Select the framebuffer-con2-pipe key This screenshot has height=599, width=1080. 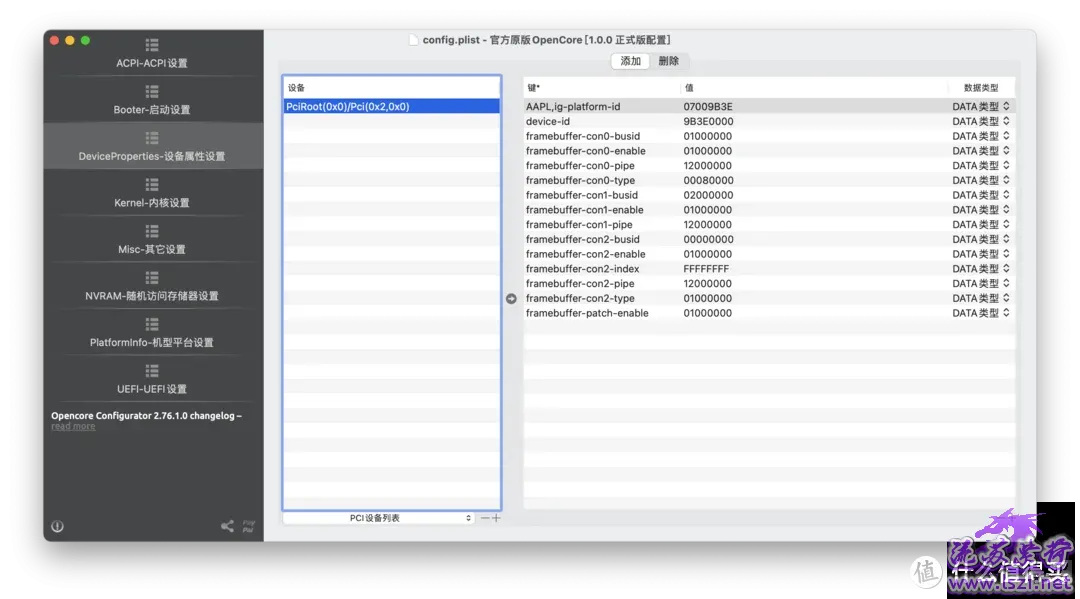coord(580,284)
